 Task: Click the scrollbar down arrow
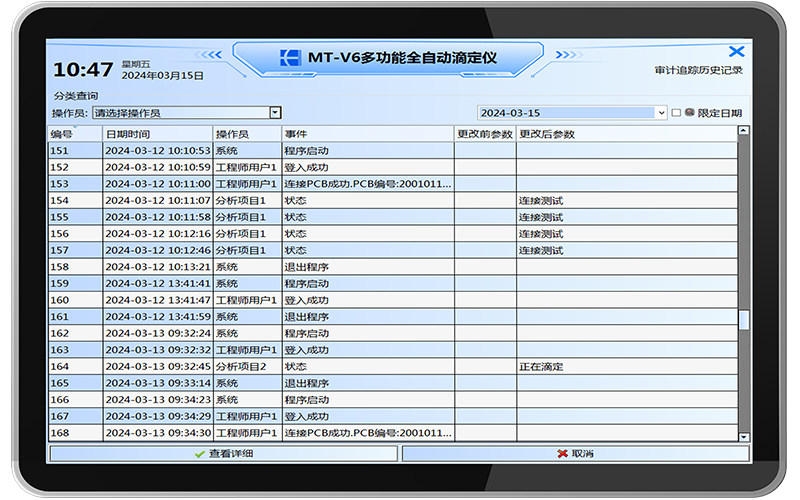pos(743,437)
